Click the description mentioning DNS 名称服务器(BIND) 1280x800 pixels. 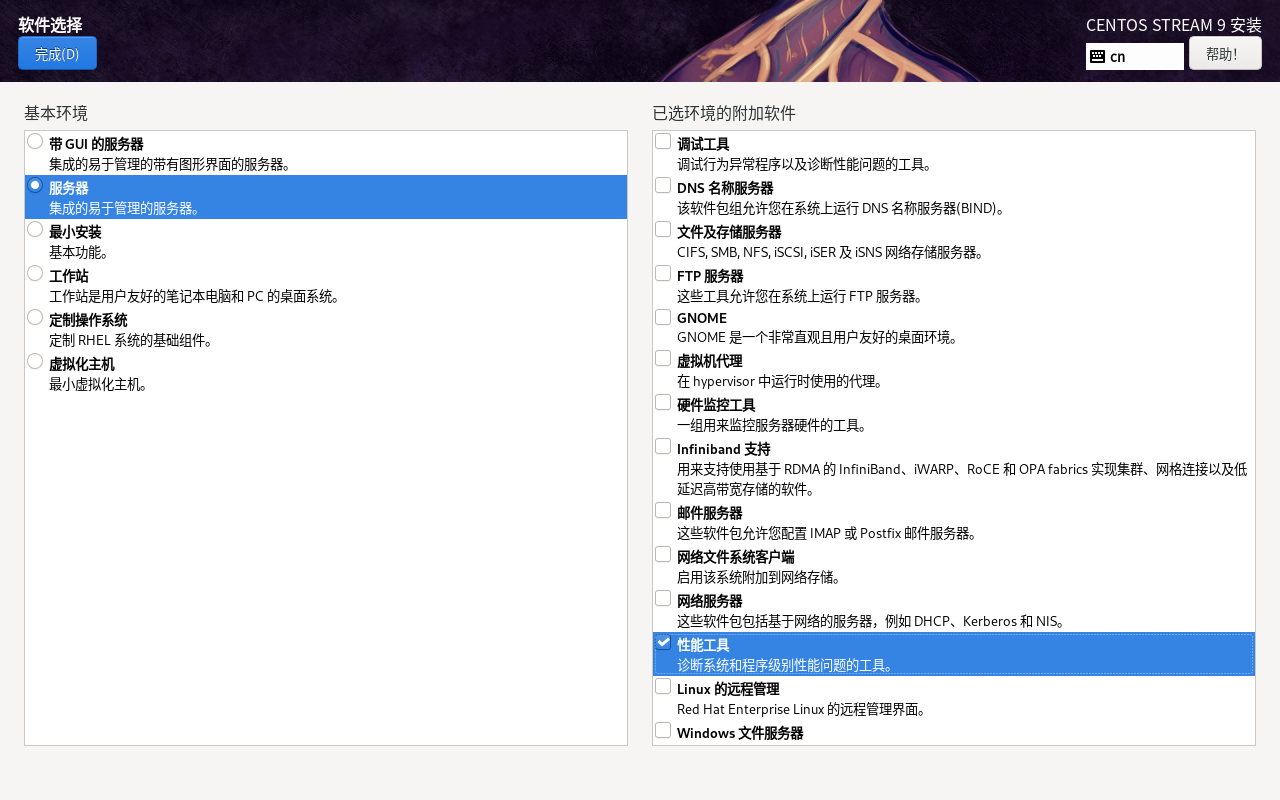click(x=841, y=208)
